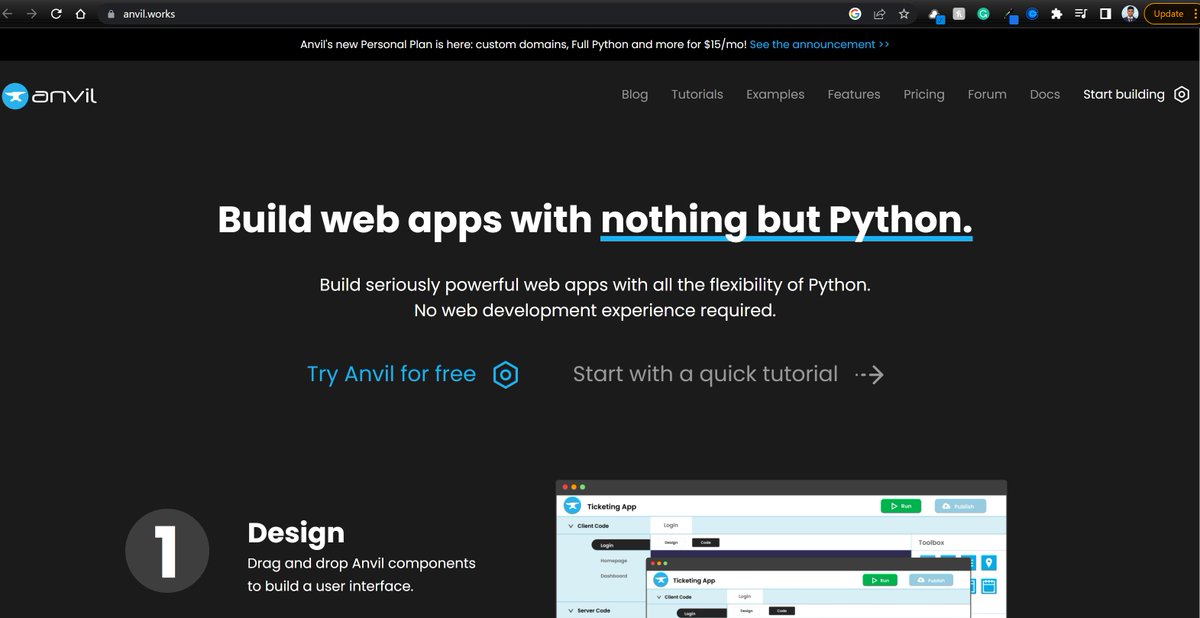Open the Tutorials menu item
Viewport: 1200px width, 618px height.
coord(697,94)
